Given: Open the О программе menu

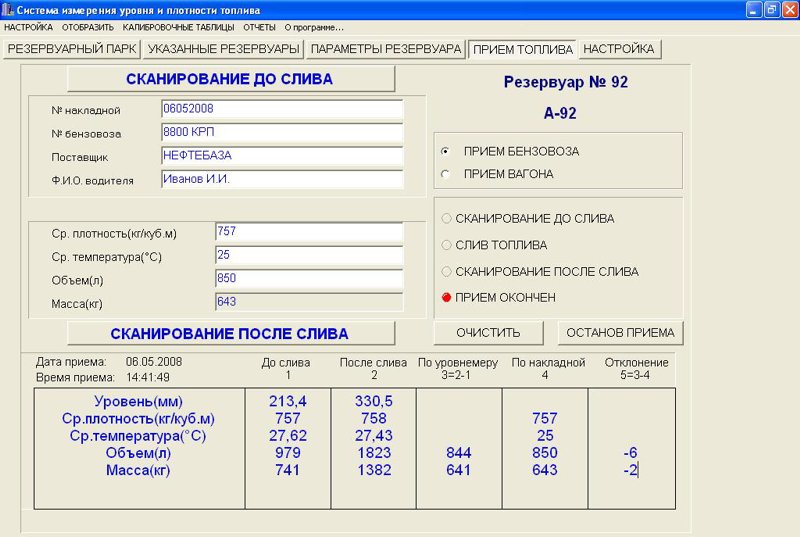Looking at the screenshot, I should (x=314, y=27).
